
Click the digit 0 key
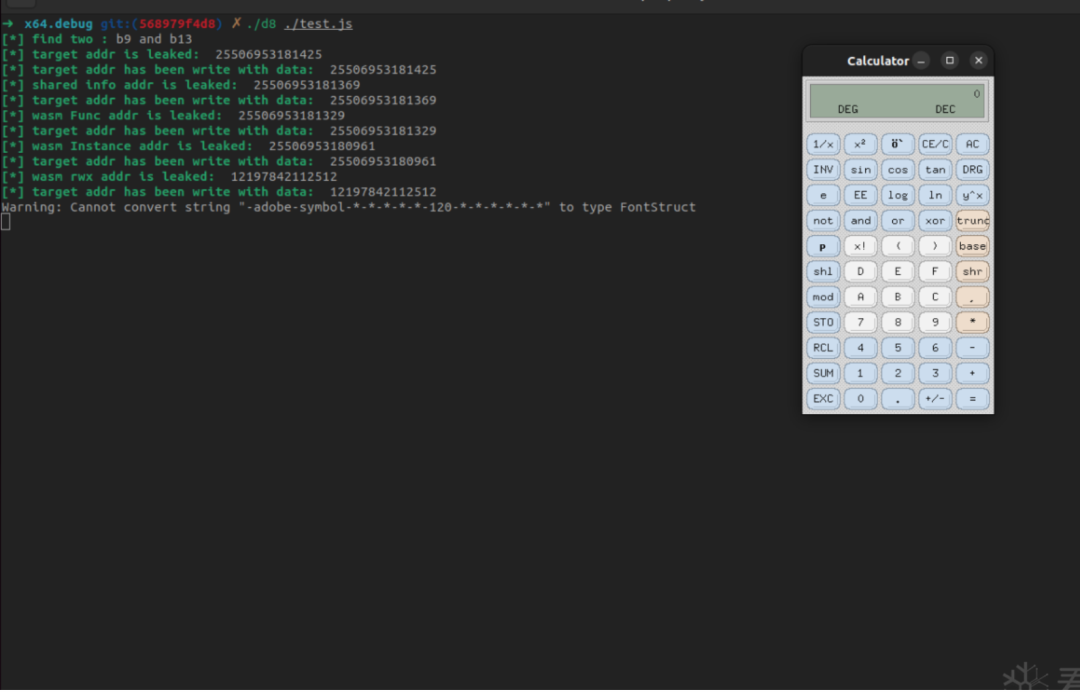(860, 399)
